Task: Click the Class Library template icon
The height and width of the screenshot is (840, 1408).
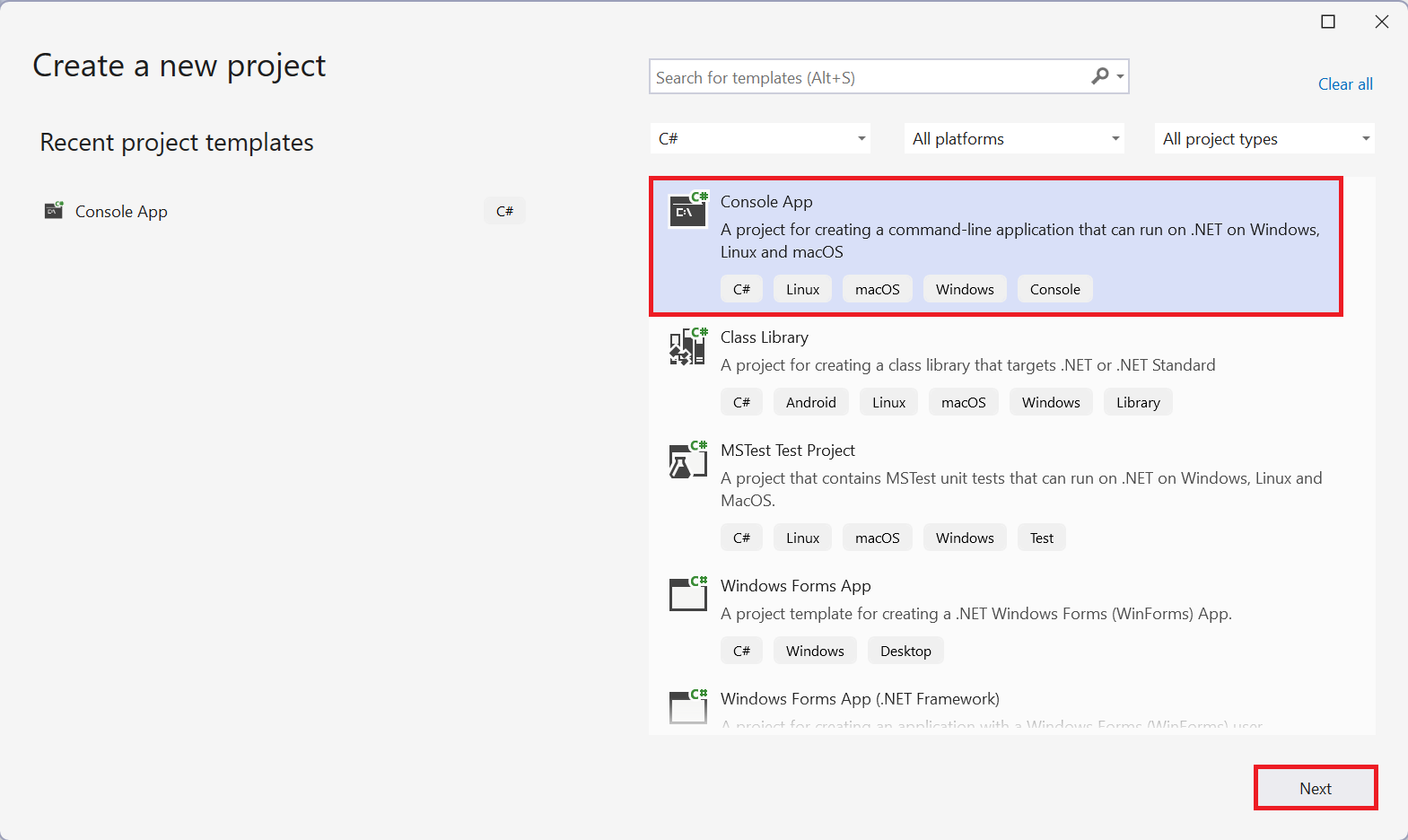Action: click(x=688, y=346)
